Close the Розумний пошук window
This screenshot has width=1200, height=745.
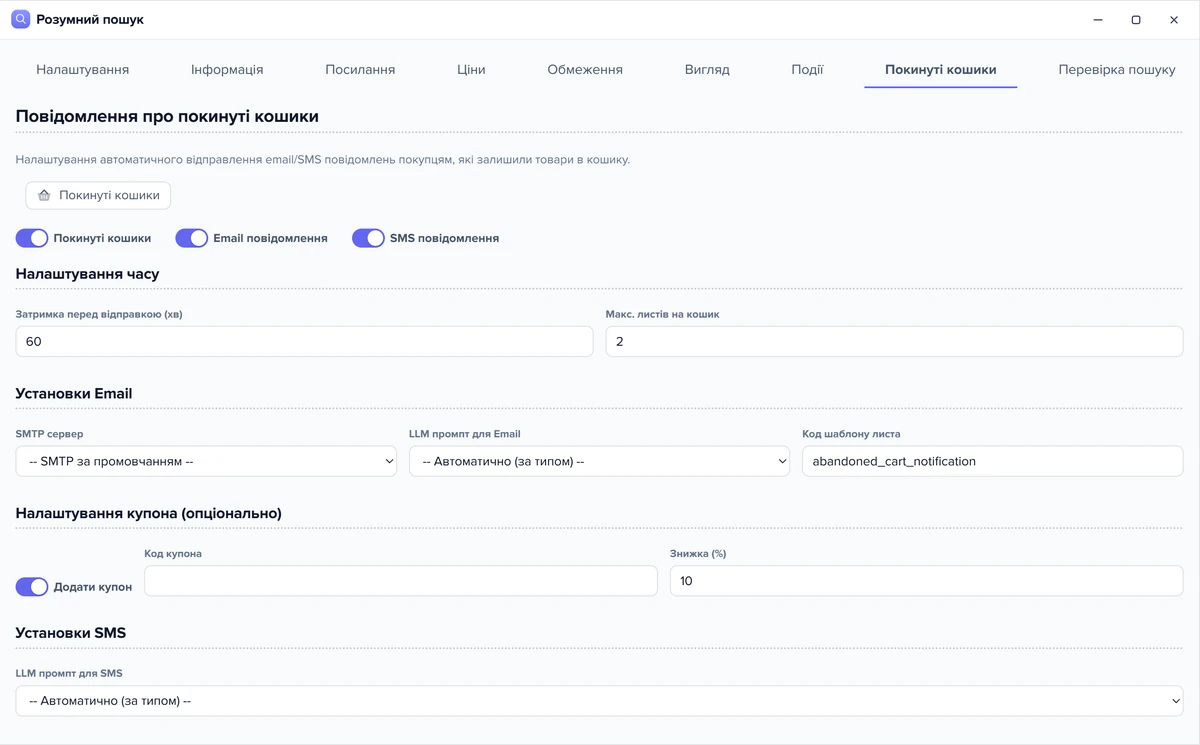(x=1174, y=20)
